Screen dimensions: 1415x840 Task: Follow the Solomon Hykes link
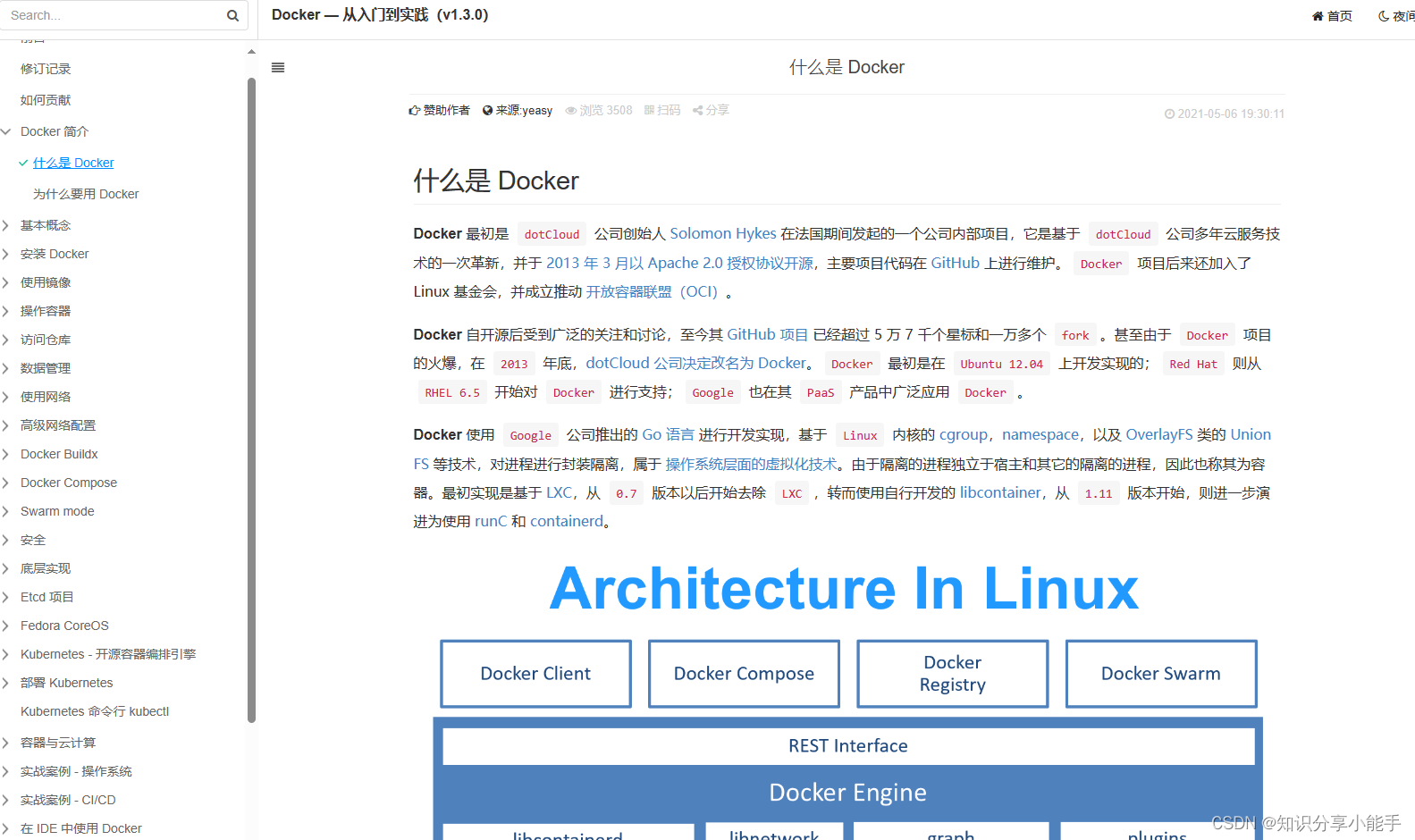click(x=723, y=233)
